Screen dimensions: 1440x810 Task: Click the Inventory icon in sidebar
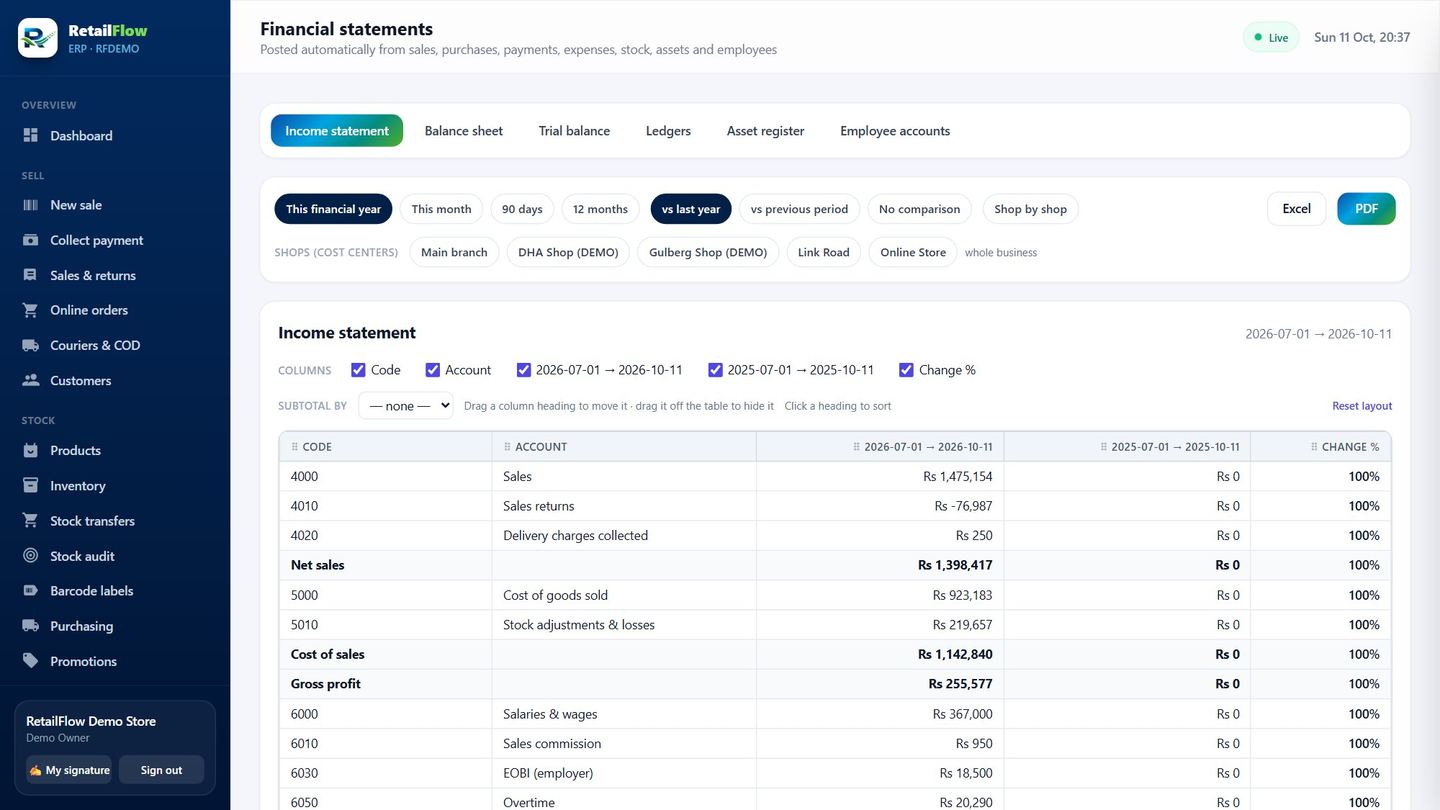pyautogui.click(x=31, y=485)
